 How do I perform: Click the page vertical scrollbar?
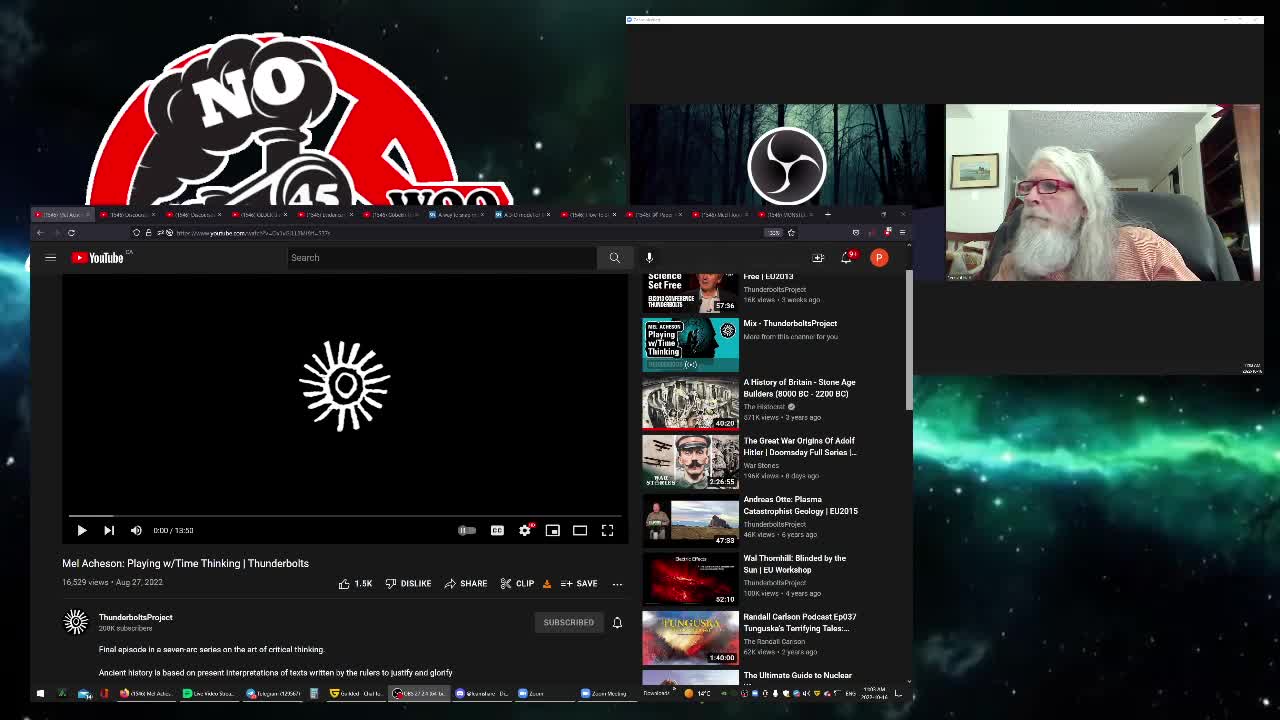click(x=908, y=340)
